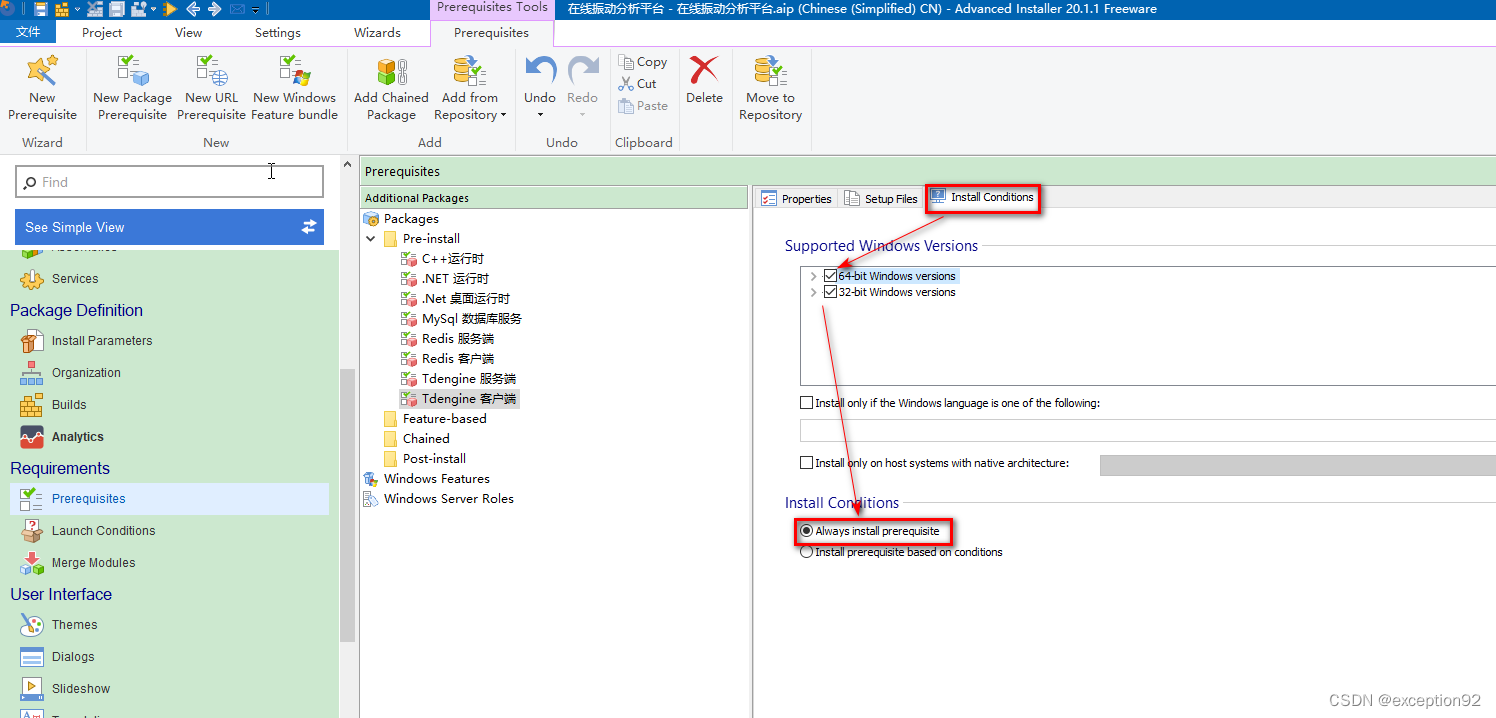
Task: Click Move to Repository icon
Action: click(x=770, y=71)
